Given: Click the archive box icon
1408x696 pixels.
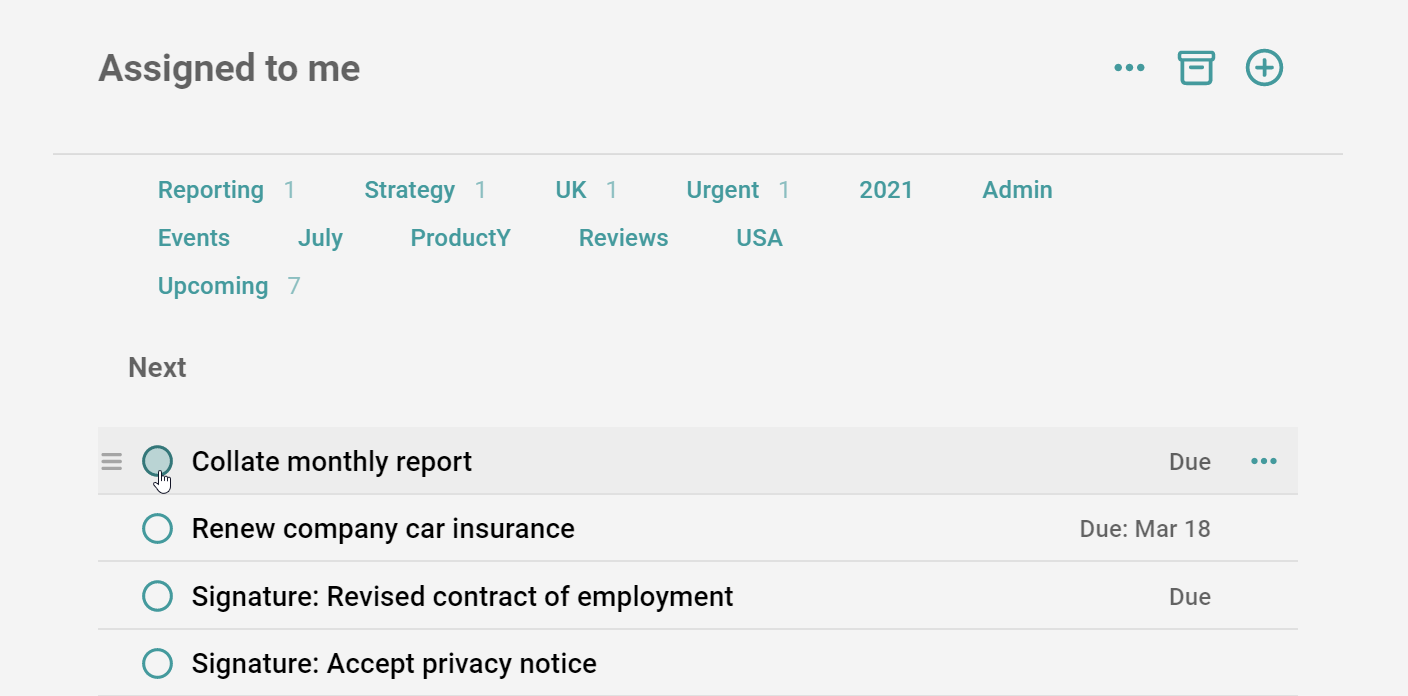Looking at the screenshot, I should click(1196, 68).
